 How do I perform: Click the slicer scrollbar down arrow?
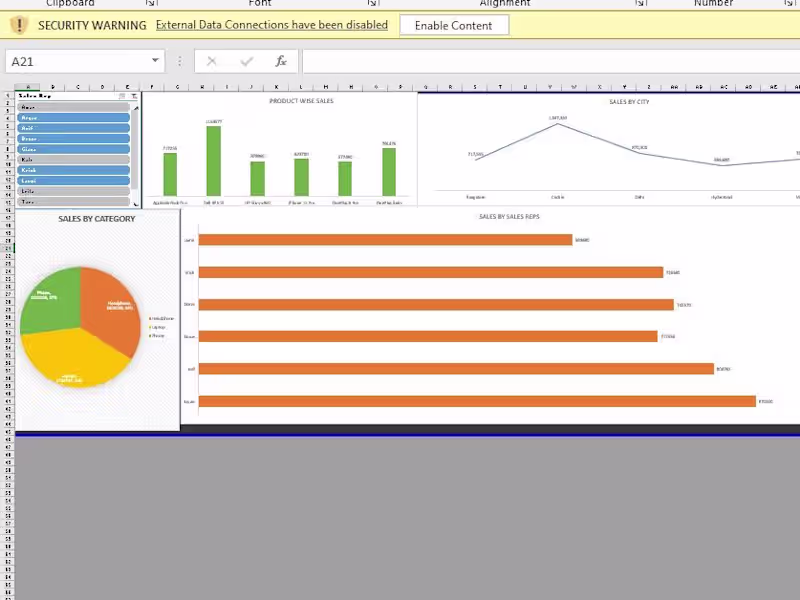point(136,204)
